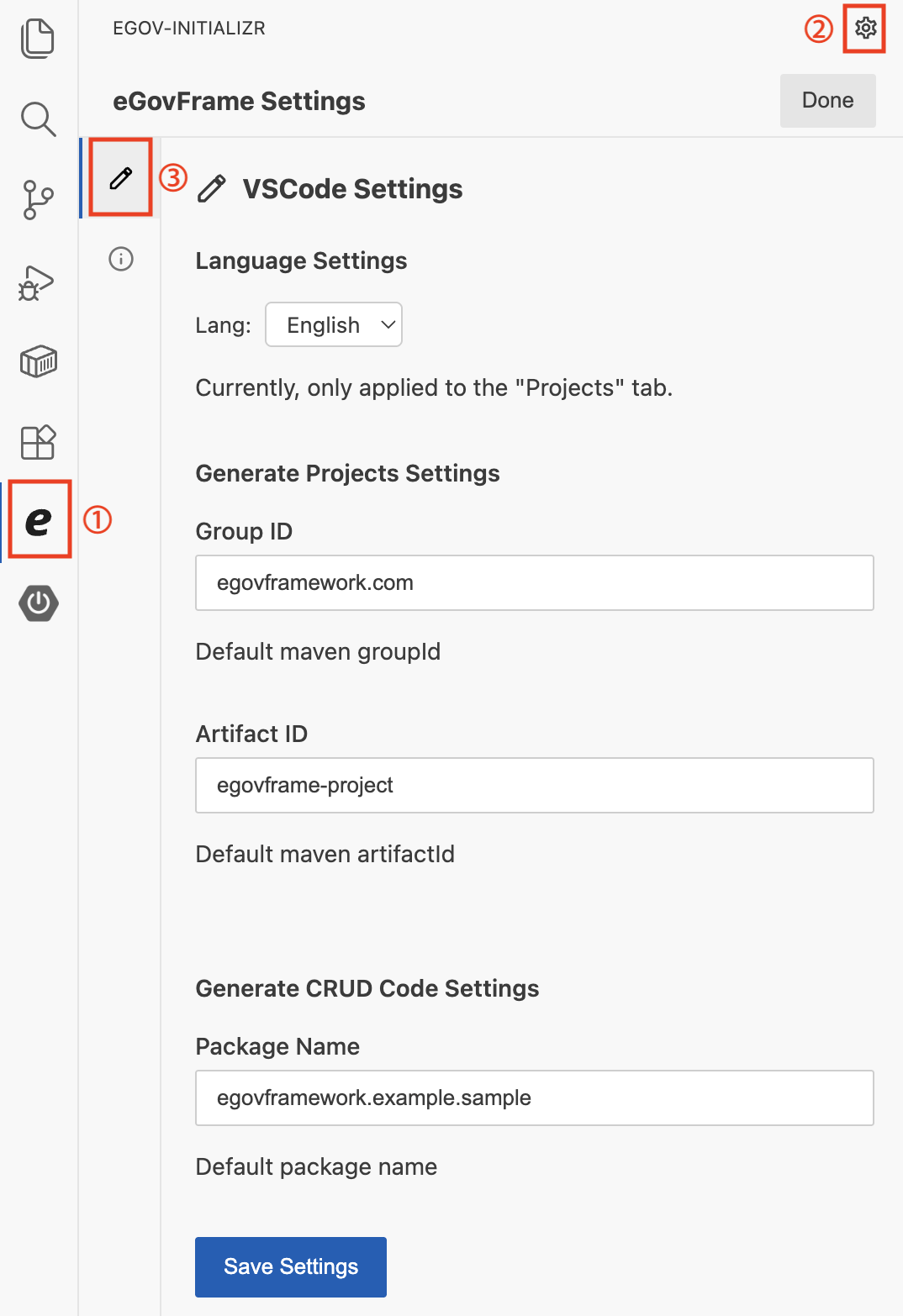Open the Explorer files view
This screenshot has width=903, height=1316.
(38, 39)
